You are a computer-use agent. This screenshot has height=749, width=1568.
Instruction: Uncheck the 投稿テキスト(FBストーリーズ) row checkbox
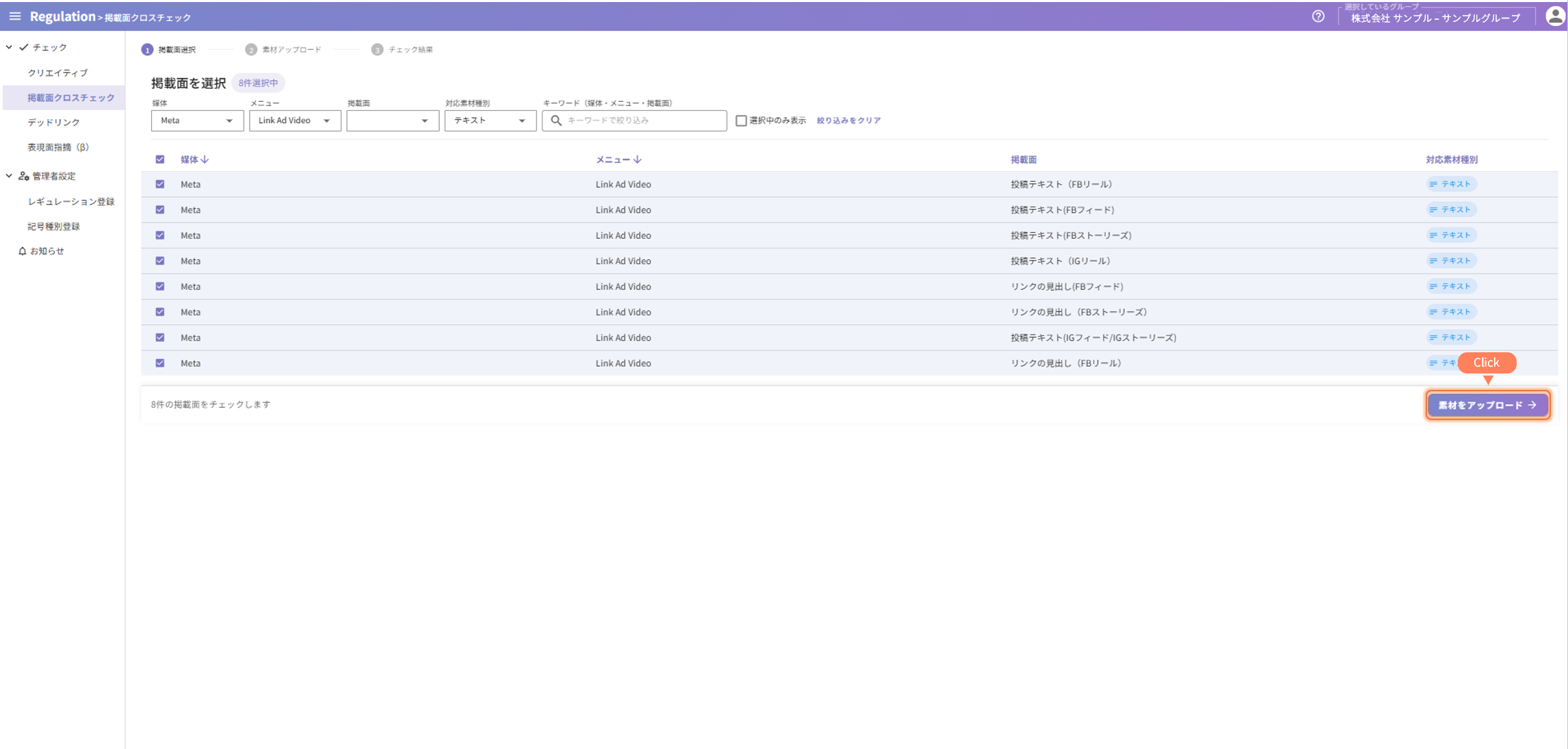pyautogui.click(x=160, y=235)
